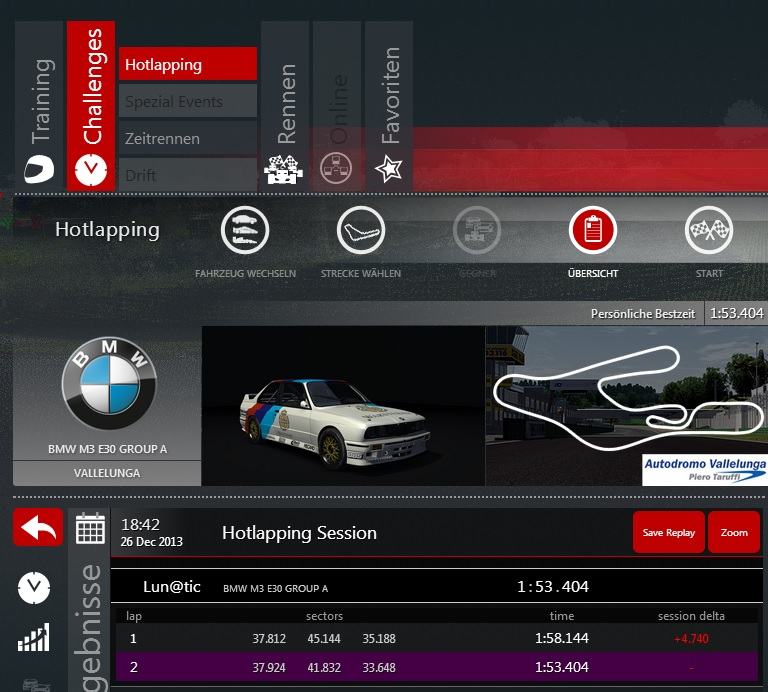
Task: Click the session delta column header
Action: [691, 616]
